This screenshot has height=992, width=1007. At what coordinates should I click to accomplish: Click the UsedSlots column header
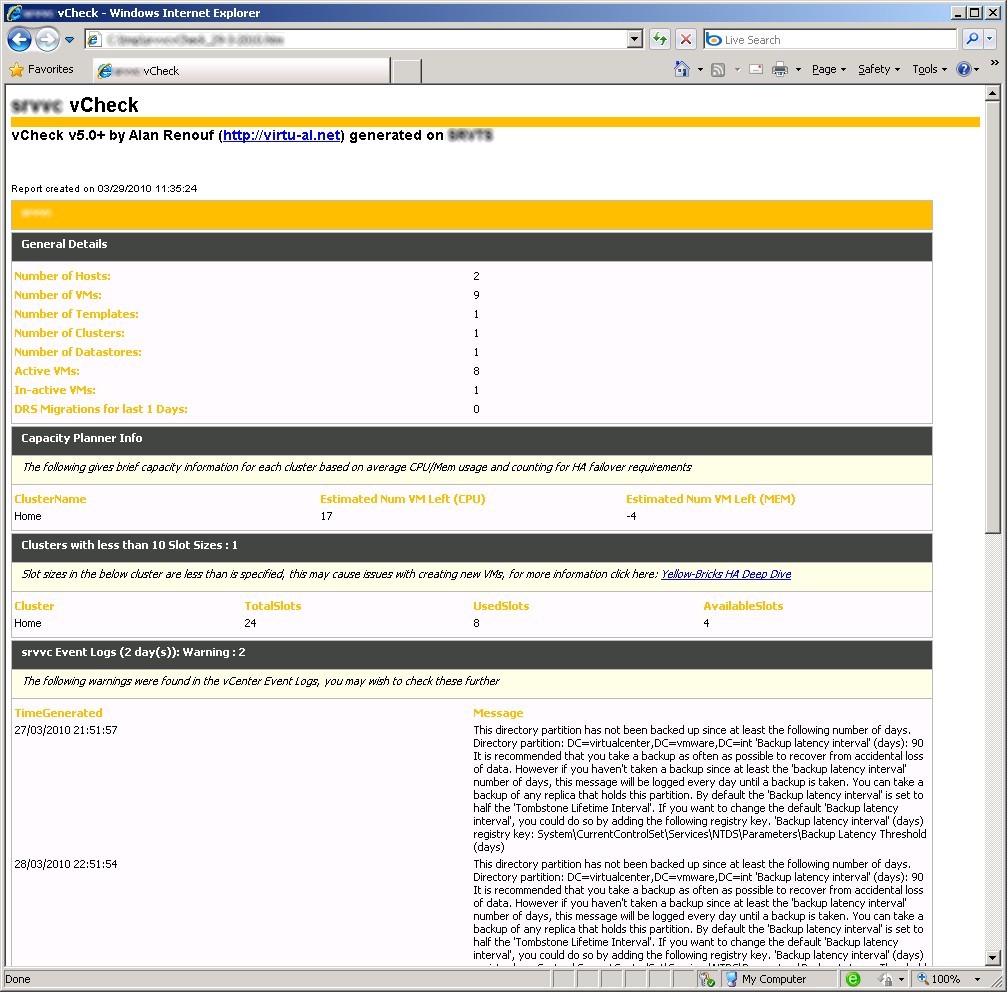point(501,606)
